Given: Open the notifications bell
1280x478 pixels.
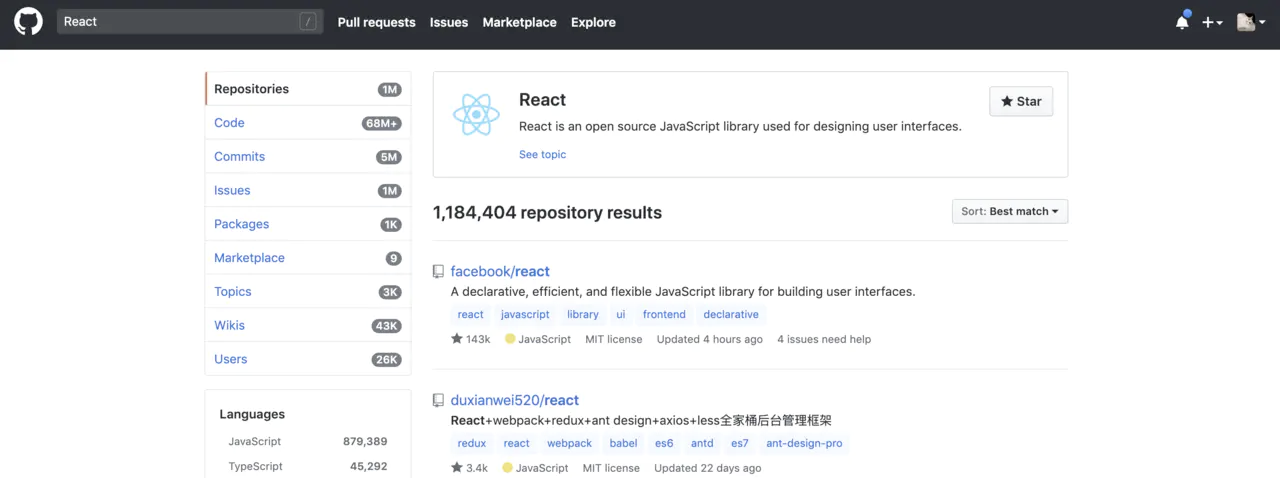Looking at the screenshot, I should 1182,22.
